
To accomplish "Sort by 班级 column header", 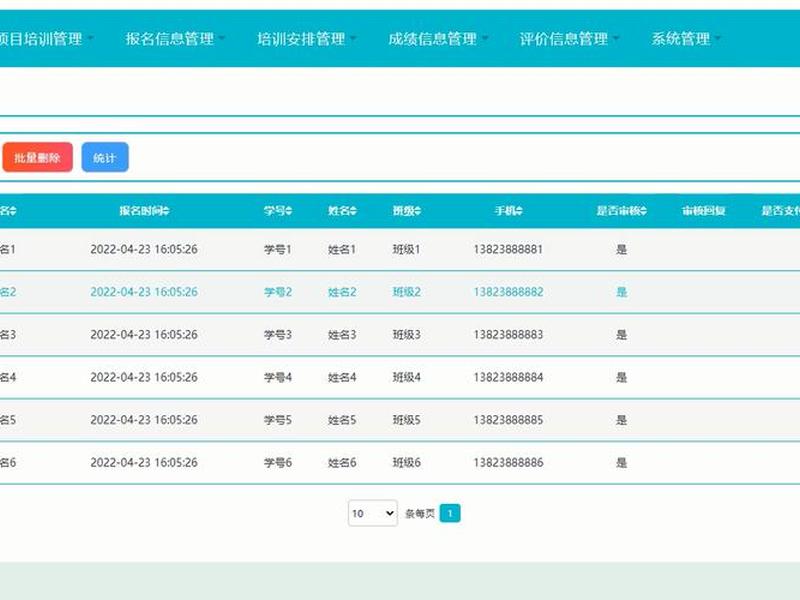I will (407, 211).
